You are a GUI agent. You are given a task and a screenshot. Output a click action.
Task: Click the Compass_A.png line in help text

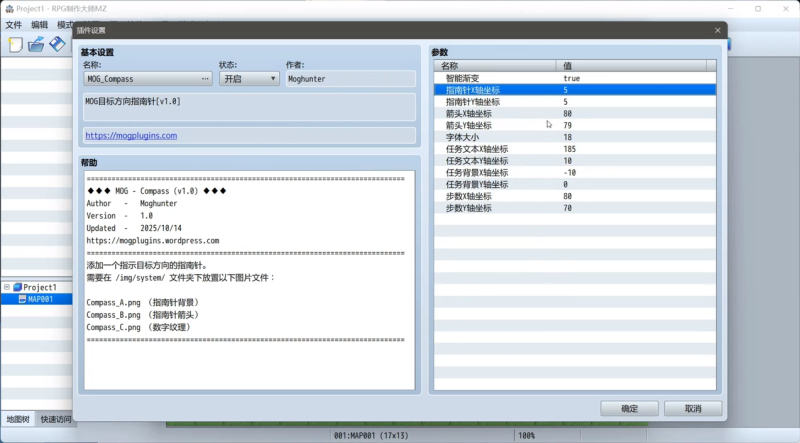click(143, 303)
